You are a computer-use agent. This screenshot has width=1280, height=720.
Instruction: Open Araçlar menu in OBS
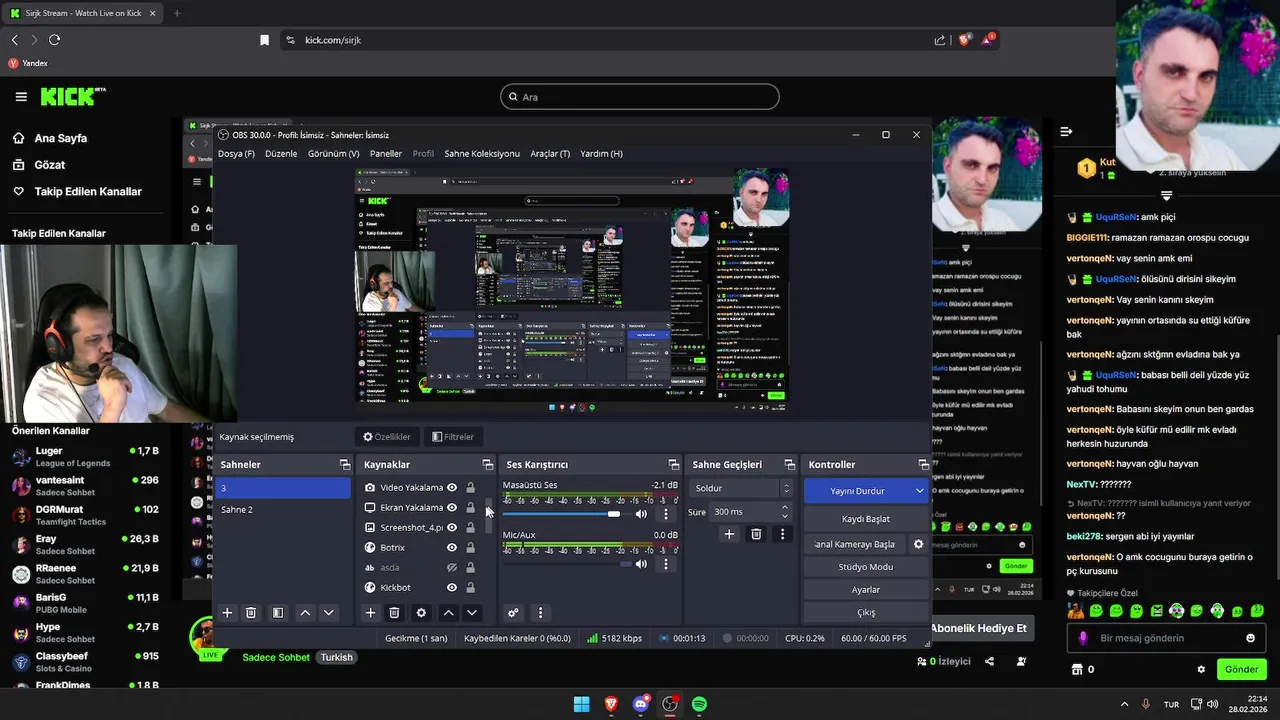(550, 154)
